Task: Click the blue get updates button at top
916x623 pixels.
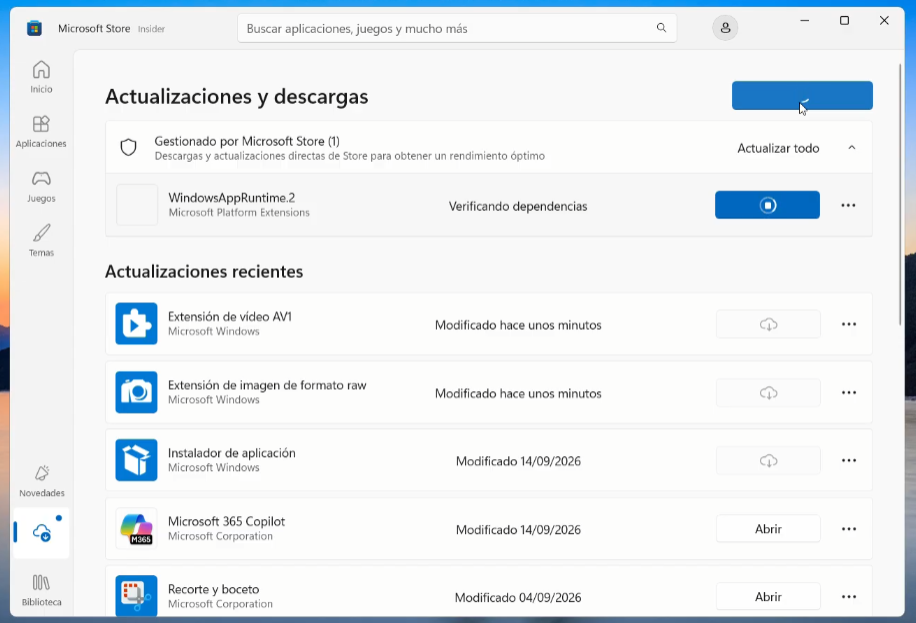Action: (802, 95)
